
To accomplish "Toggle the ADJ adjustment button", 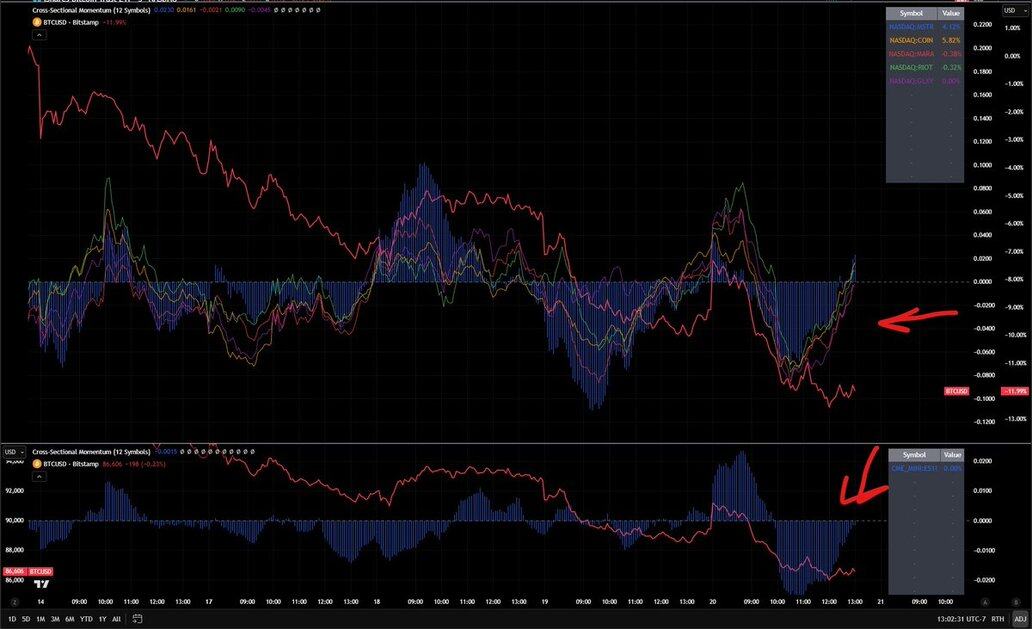I will 1019,620.
